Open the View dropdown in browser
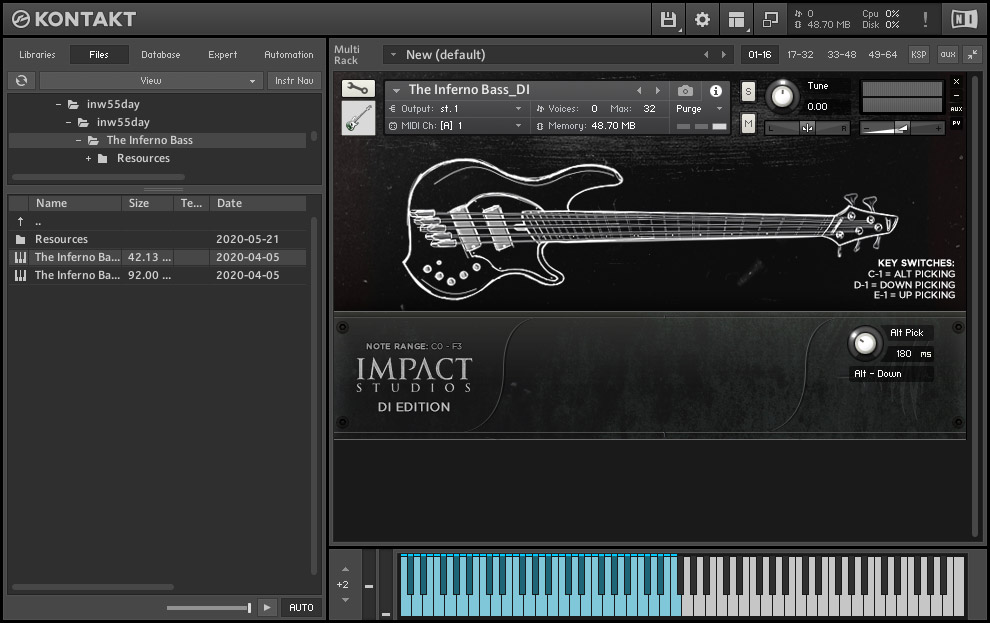 coord(151,80)
